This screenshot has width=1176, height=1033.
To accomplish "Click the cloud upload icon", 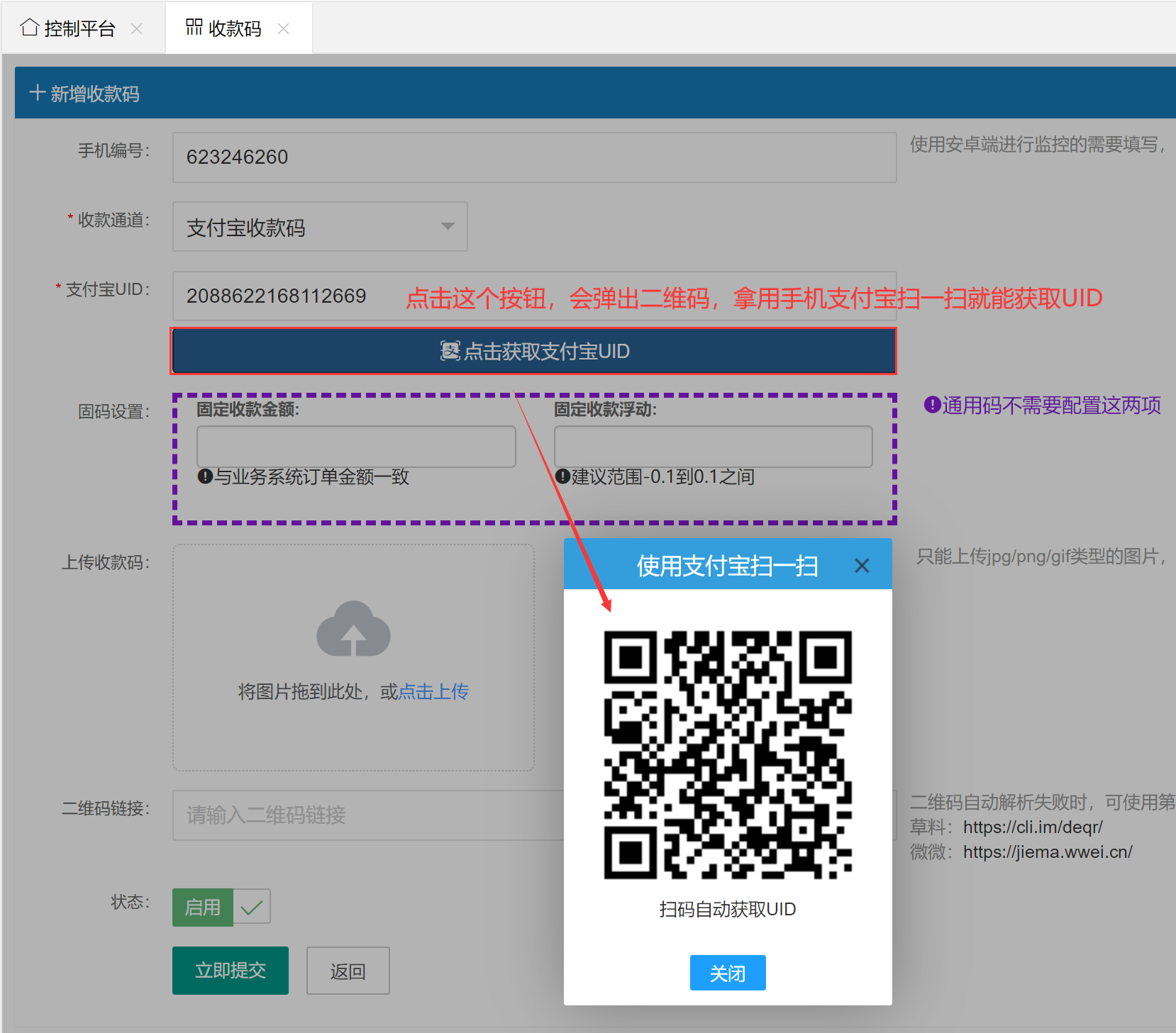I will pyautogui.click(x=353, y=629).
